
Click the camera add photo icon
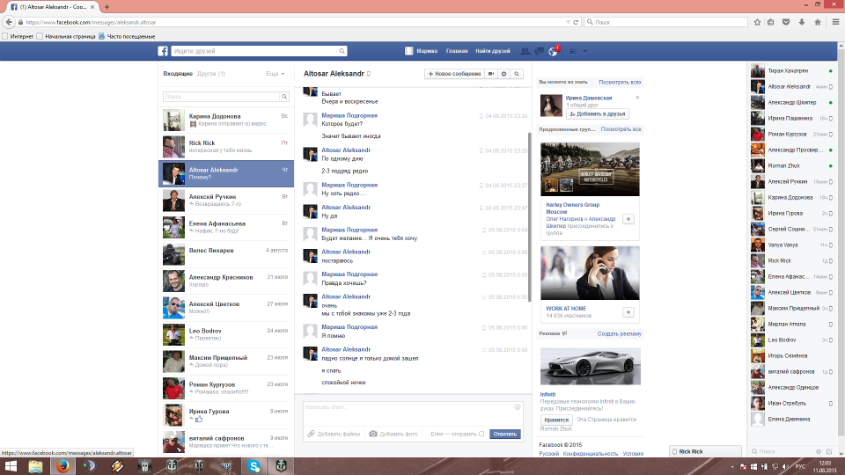click(373, 433)
